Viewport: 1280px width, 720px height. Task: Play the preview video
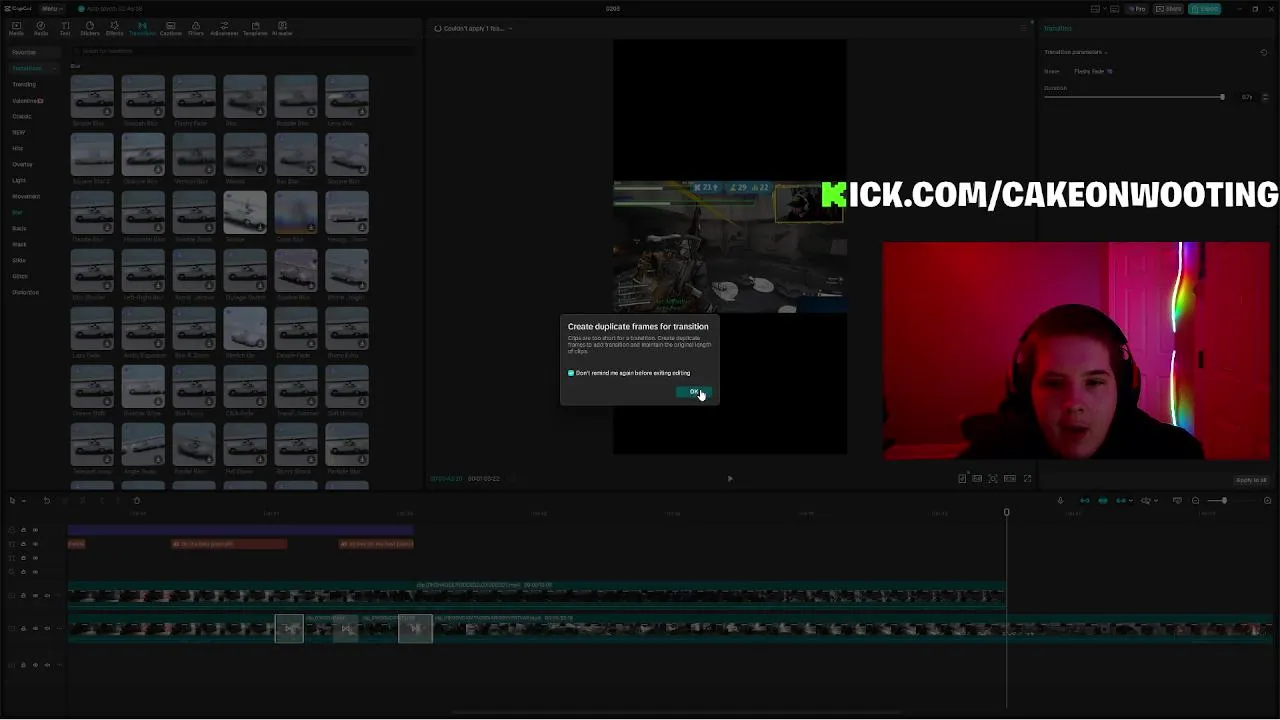(730, 478)
